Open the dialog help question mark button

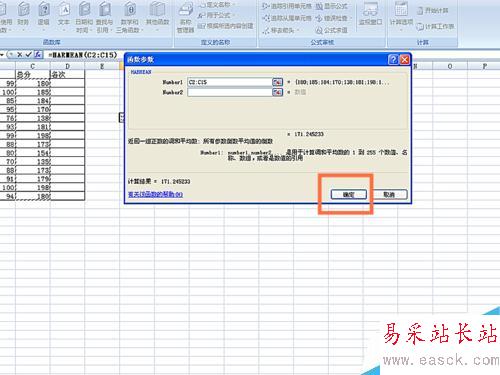[x=393, y=60]
